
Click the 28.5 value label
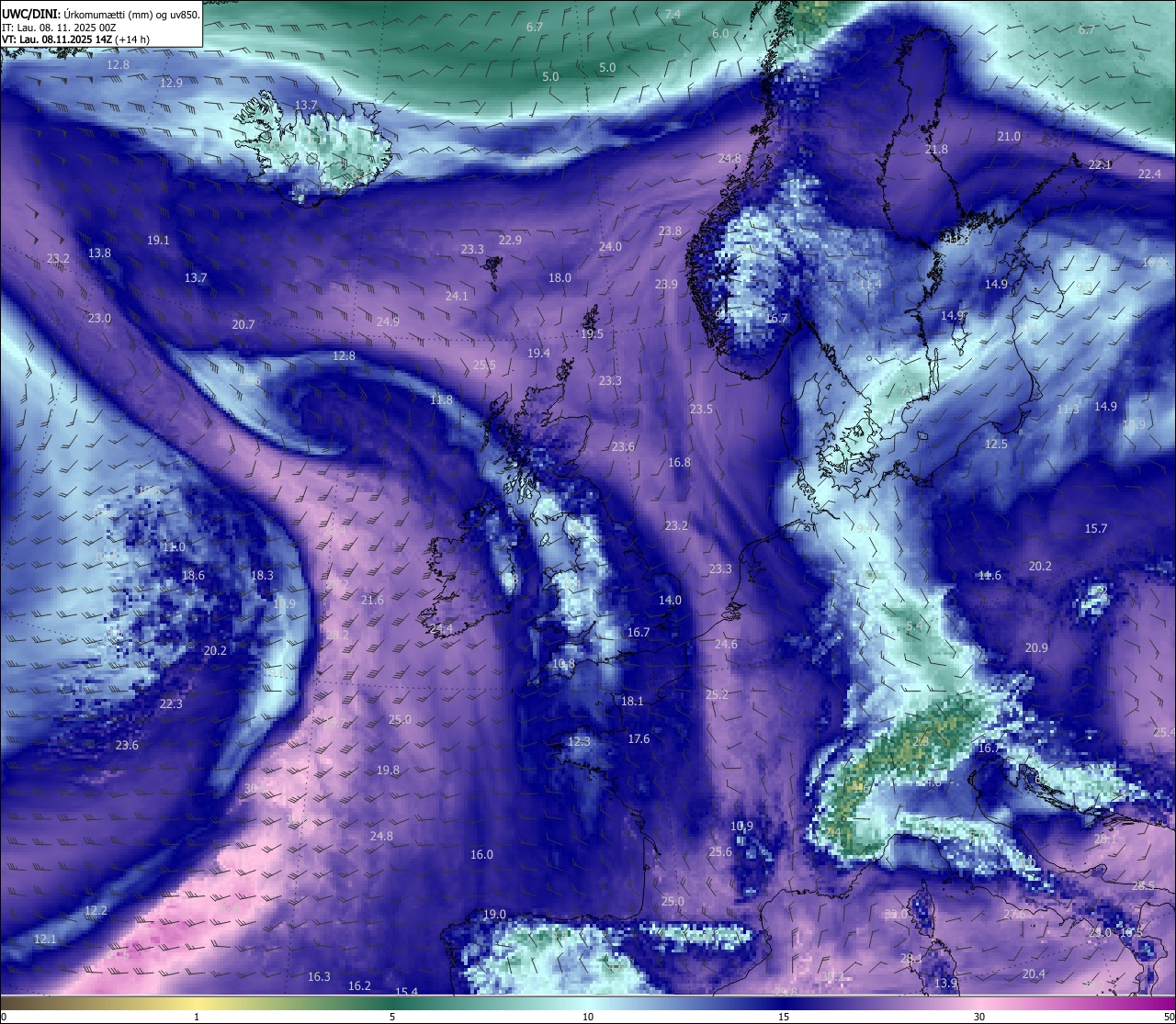[1143, 886]
